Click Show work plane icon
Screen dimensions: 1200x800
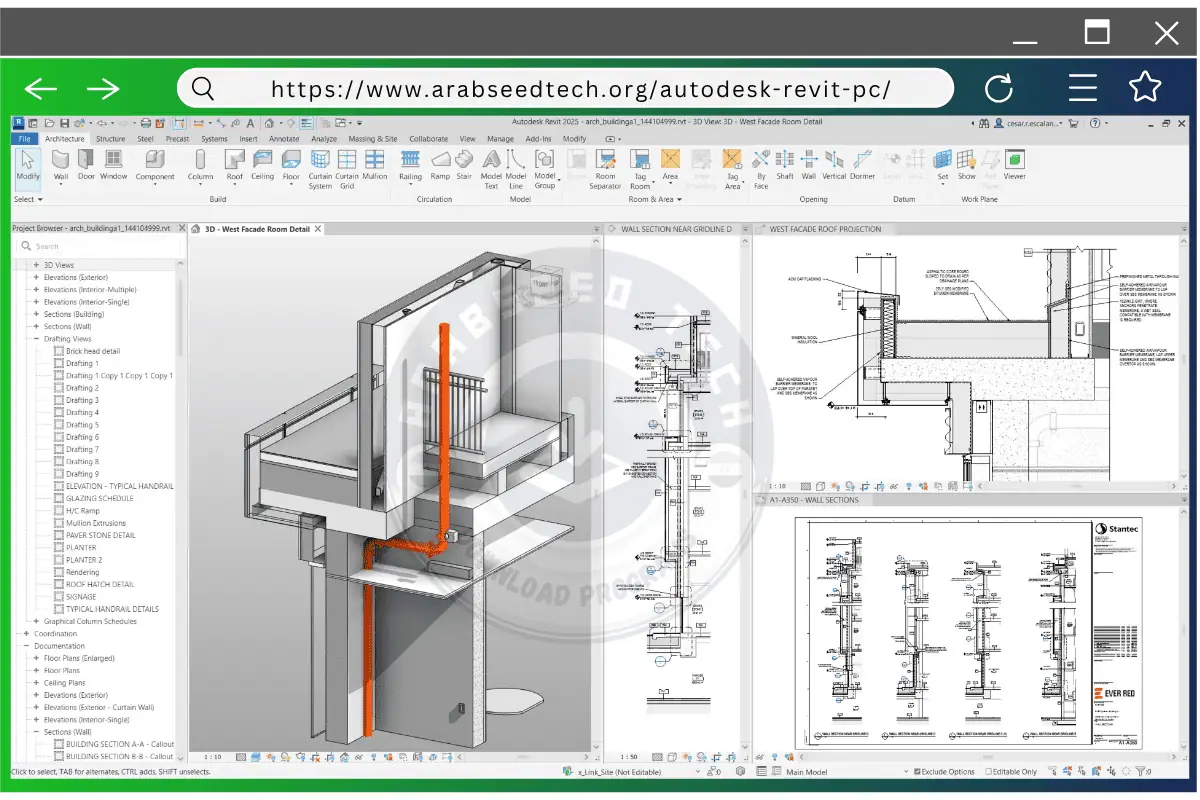tap(966, 165)
